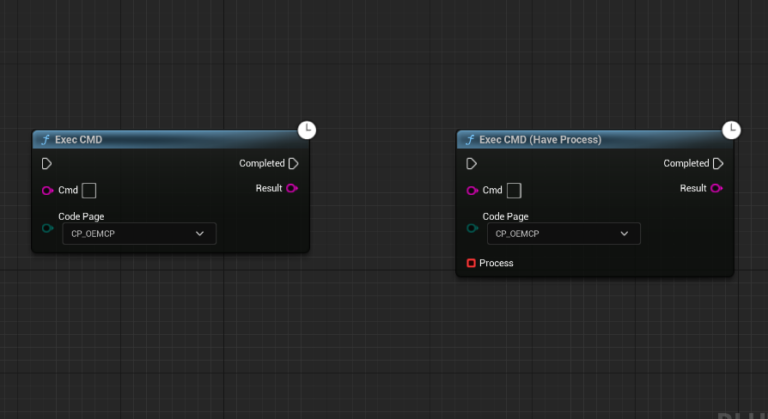Open Code Page dropdown on Exec CMD node
Image resolution: width=768 pixels, height=419 pixels.
pyautogui.click(x=139, y=234)
